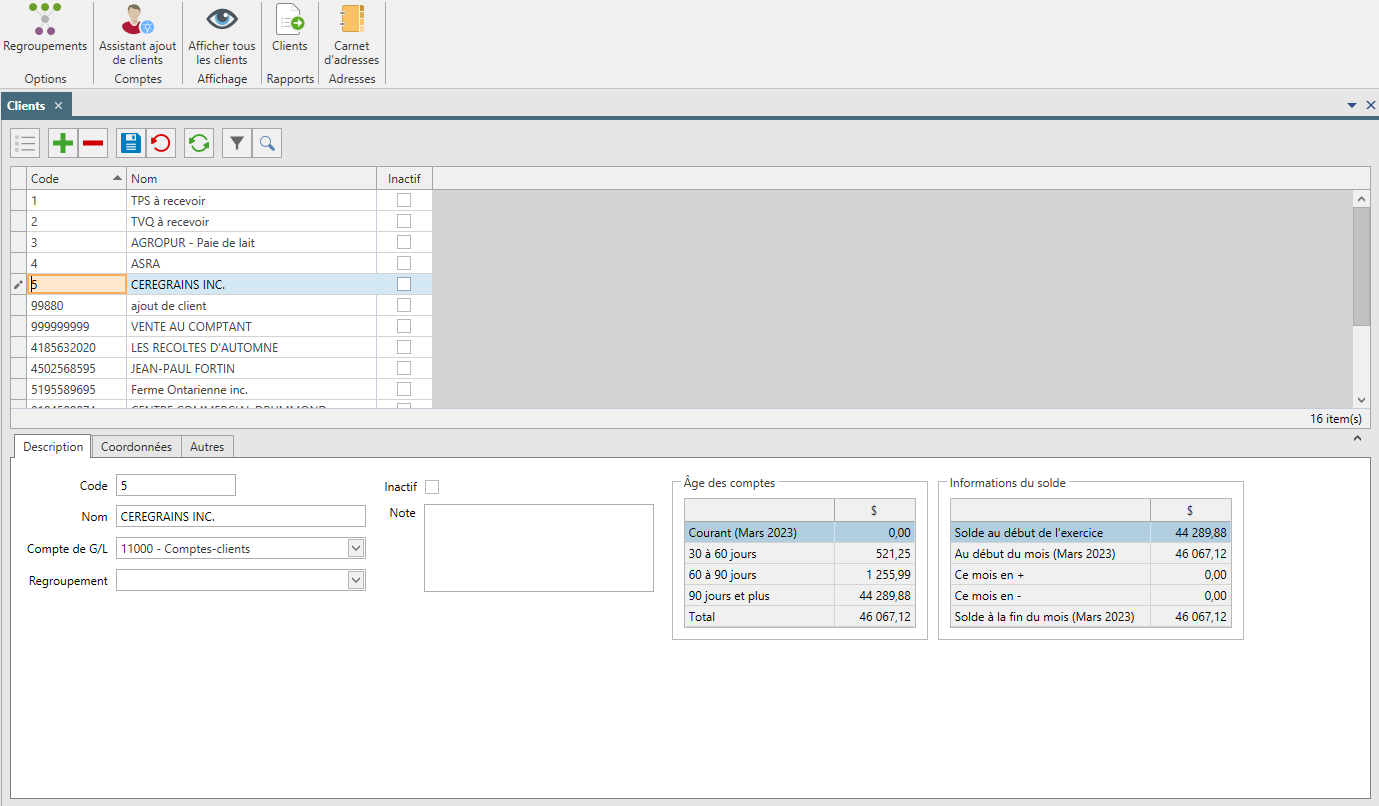Select the LES RECOLTES D'AUTOMNE row
The image size is (1379, 806).
tap(221, 347)
